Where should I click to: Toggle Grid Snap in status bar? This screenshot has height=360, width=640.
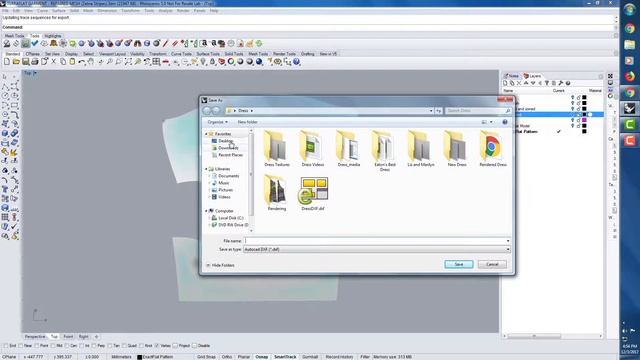pos(206,357)
